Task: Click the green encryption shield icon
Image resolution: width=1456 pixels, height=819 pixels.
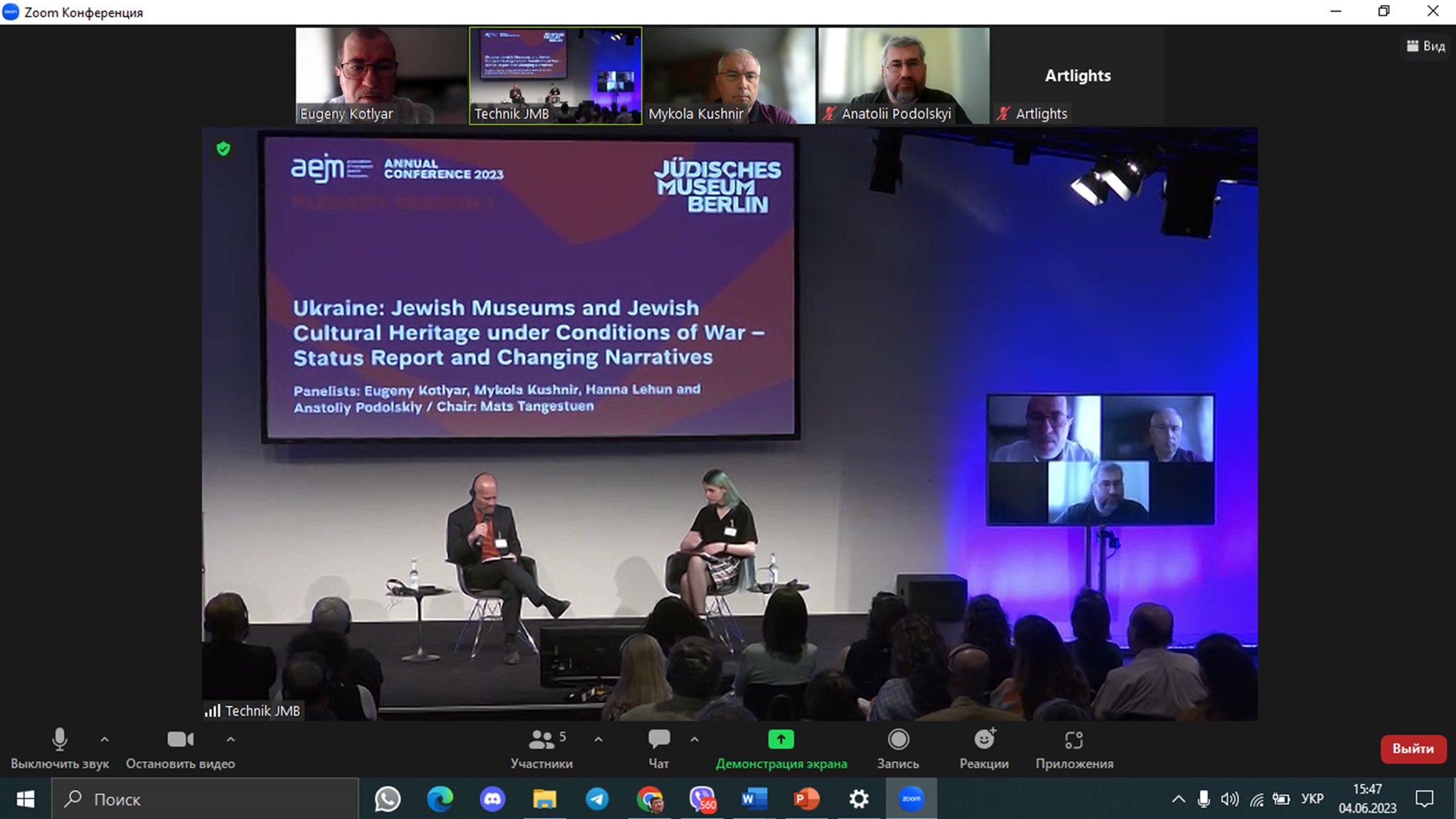Action: coord(223,149)
